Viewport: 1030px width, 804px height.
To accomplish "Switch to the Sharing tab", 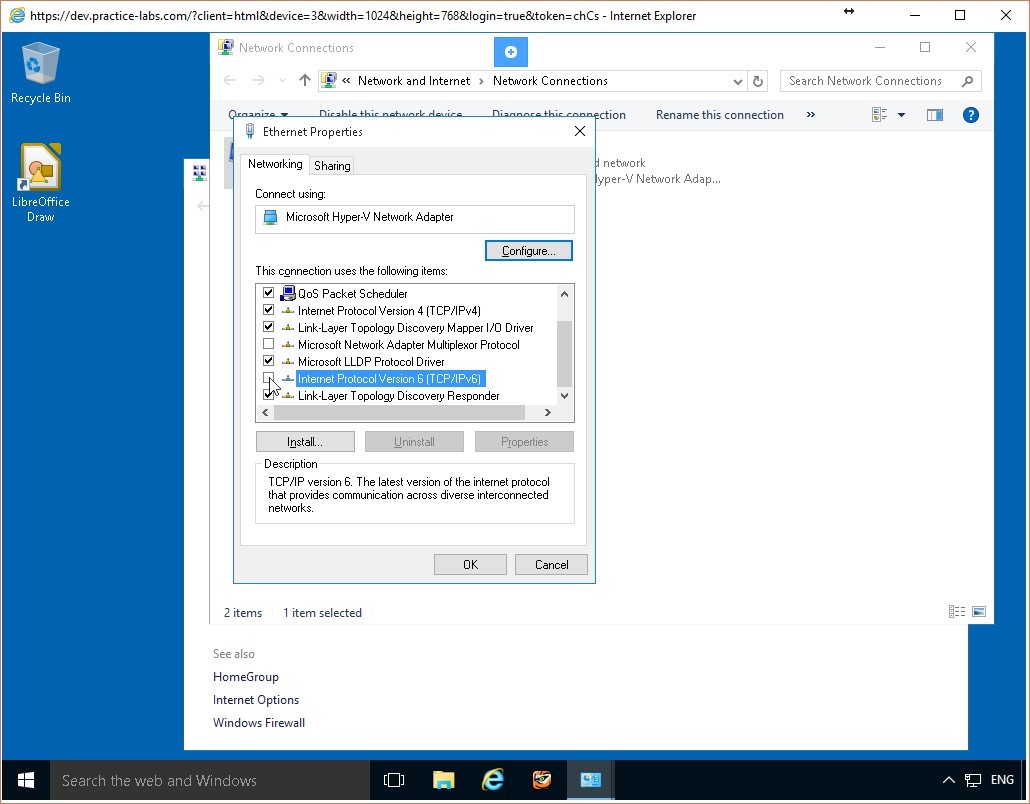I will (331, 164).
